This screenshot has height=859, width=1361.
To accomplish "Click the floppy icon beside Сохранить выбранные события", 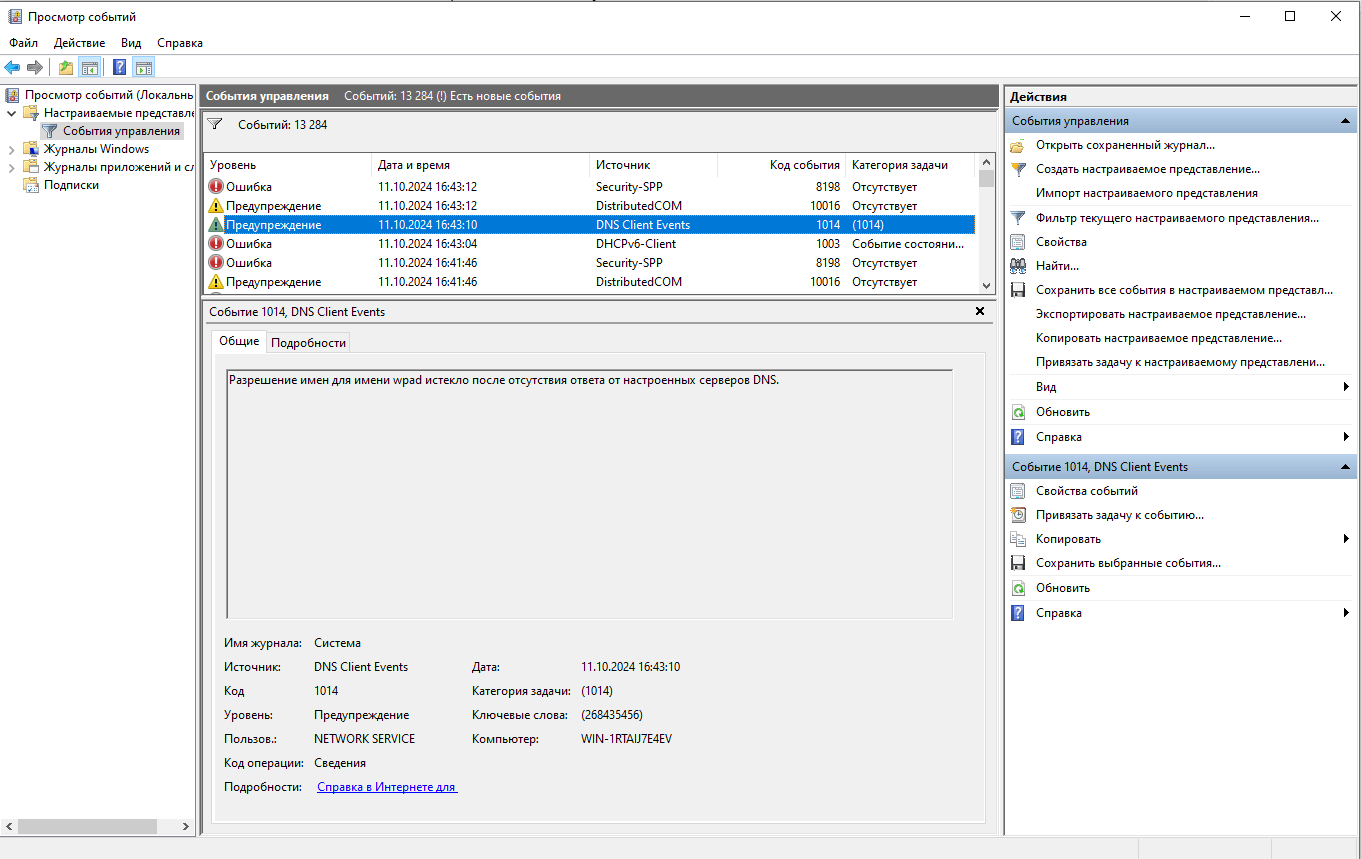I will [x=1018, y=563].
